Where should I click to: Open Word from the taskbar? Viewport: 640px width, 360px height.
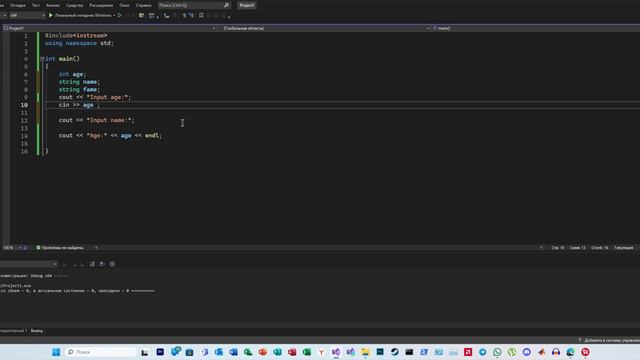233,352
